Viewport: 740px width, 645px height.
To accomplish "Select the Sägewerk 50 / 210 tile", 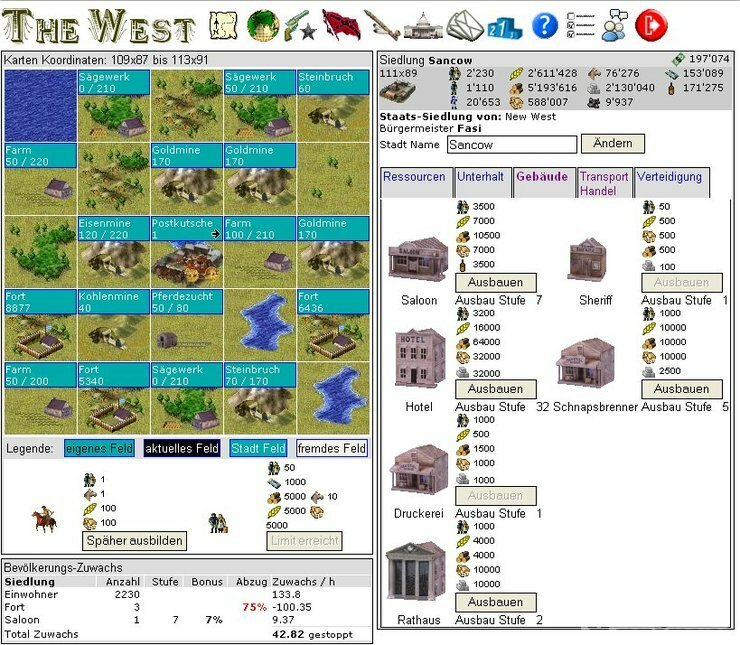I will click(x=260, y=105).
